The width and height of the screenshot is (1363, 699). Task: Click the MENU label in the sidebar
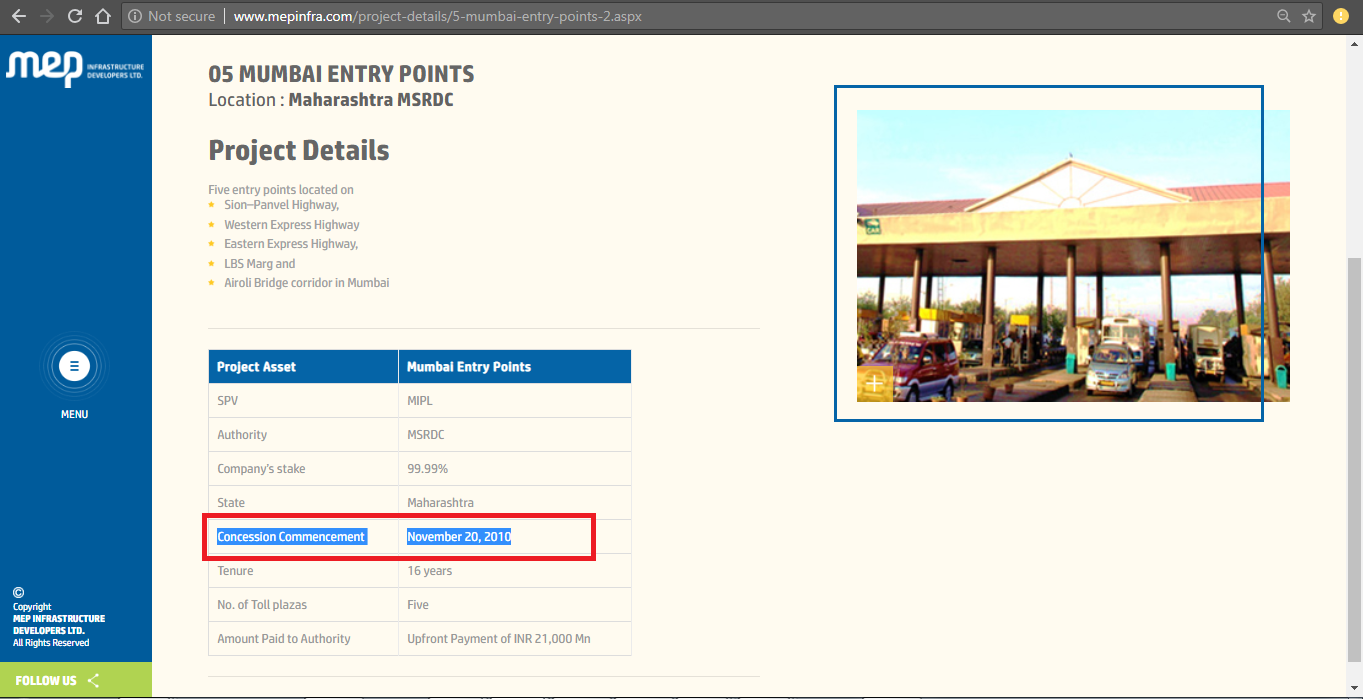pos(74,414)
